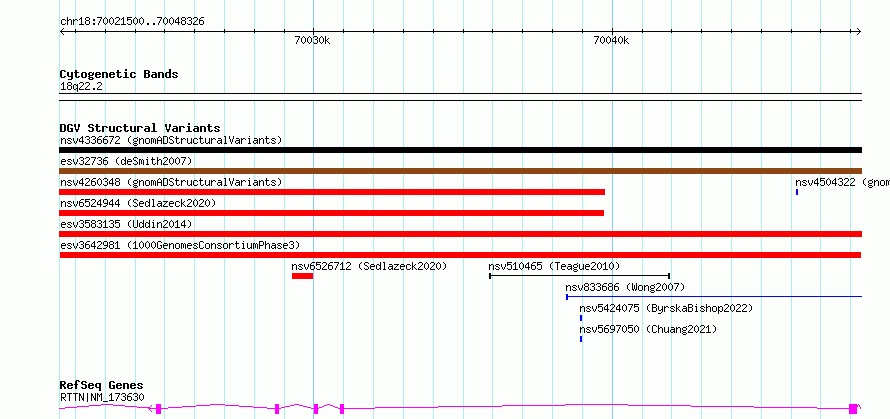Click the nsv4260348 (gnomADStructuralVariants) label
The image size is (890, 419).
171,182
